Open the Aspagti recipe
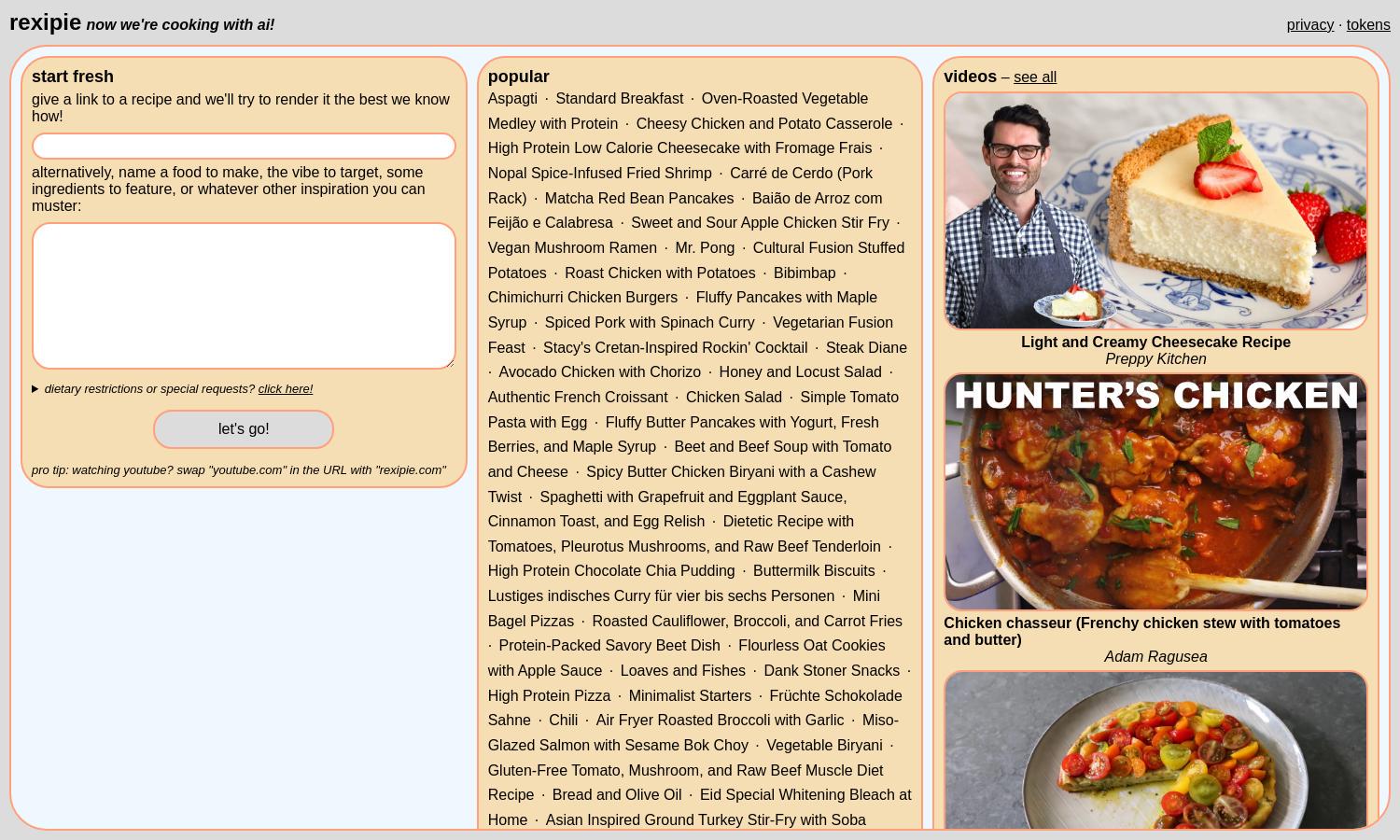 (512, 99)
